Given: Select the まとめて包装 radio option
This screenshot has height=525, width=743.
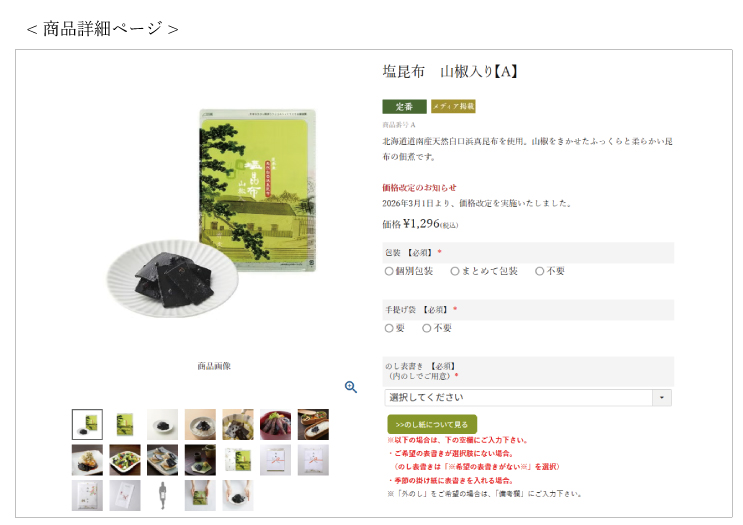Looking at the screenshot, I should [x=455, y=271].
